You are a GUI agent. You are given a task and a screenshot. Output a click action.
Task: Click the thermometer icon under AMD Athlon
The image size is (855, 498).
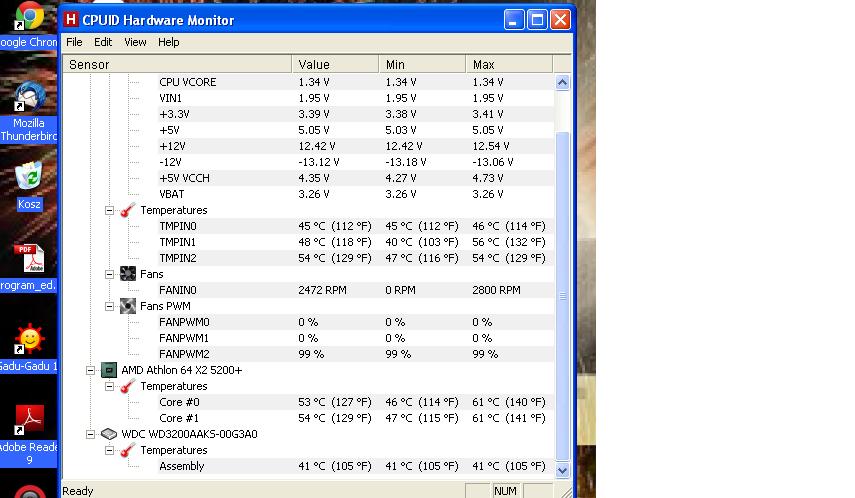pyautogui.click(x=128, y=386)
